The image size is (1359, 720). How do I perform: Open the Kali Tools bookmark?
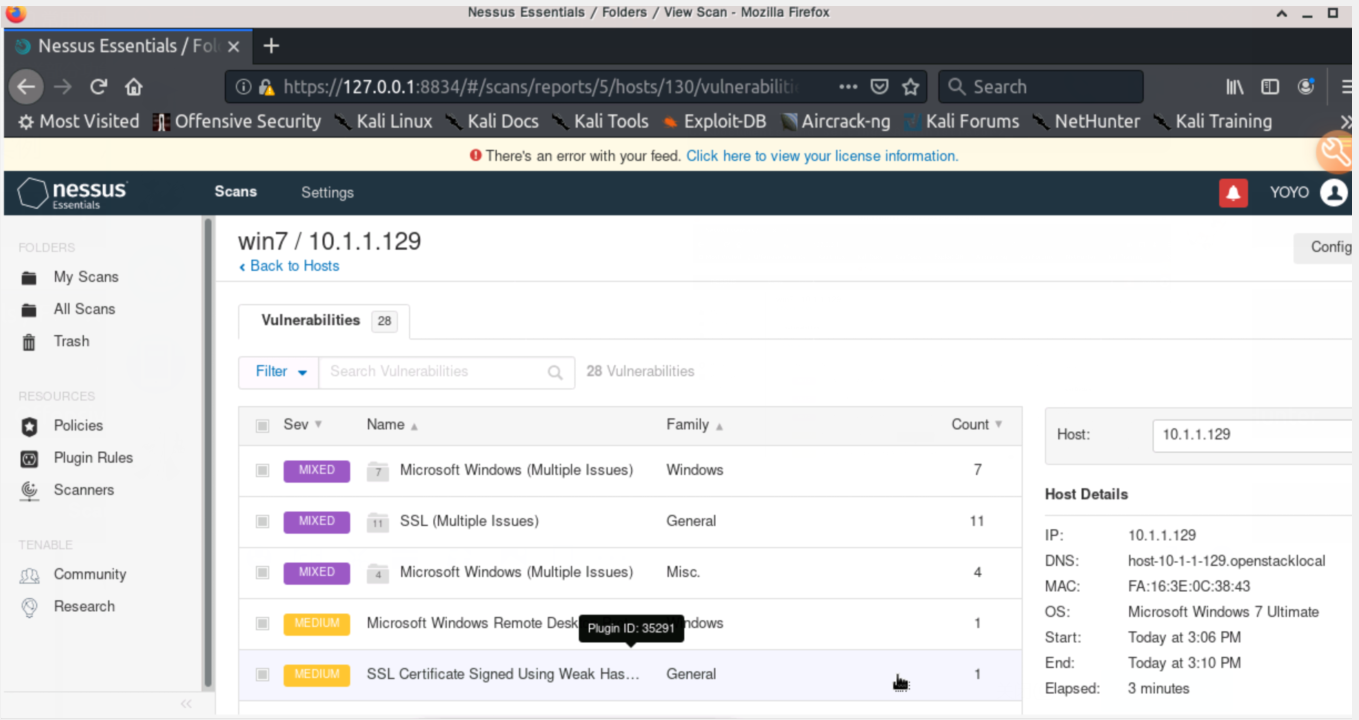pos(601,121)
